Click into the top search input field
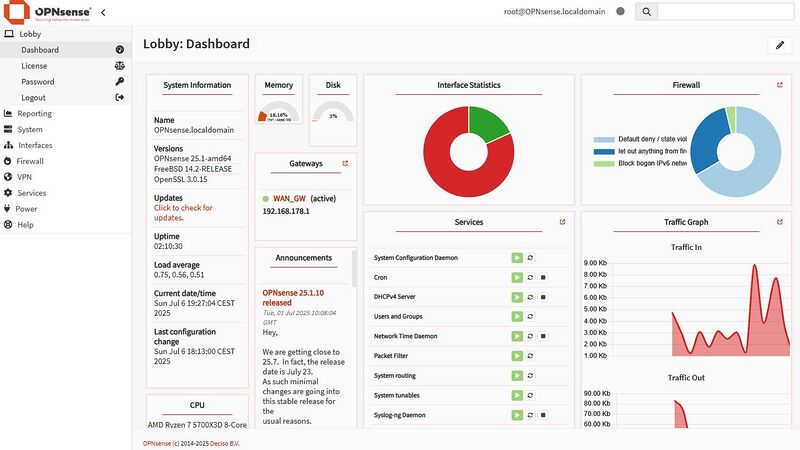The image size is (800, 450). tap(726, 12)
